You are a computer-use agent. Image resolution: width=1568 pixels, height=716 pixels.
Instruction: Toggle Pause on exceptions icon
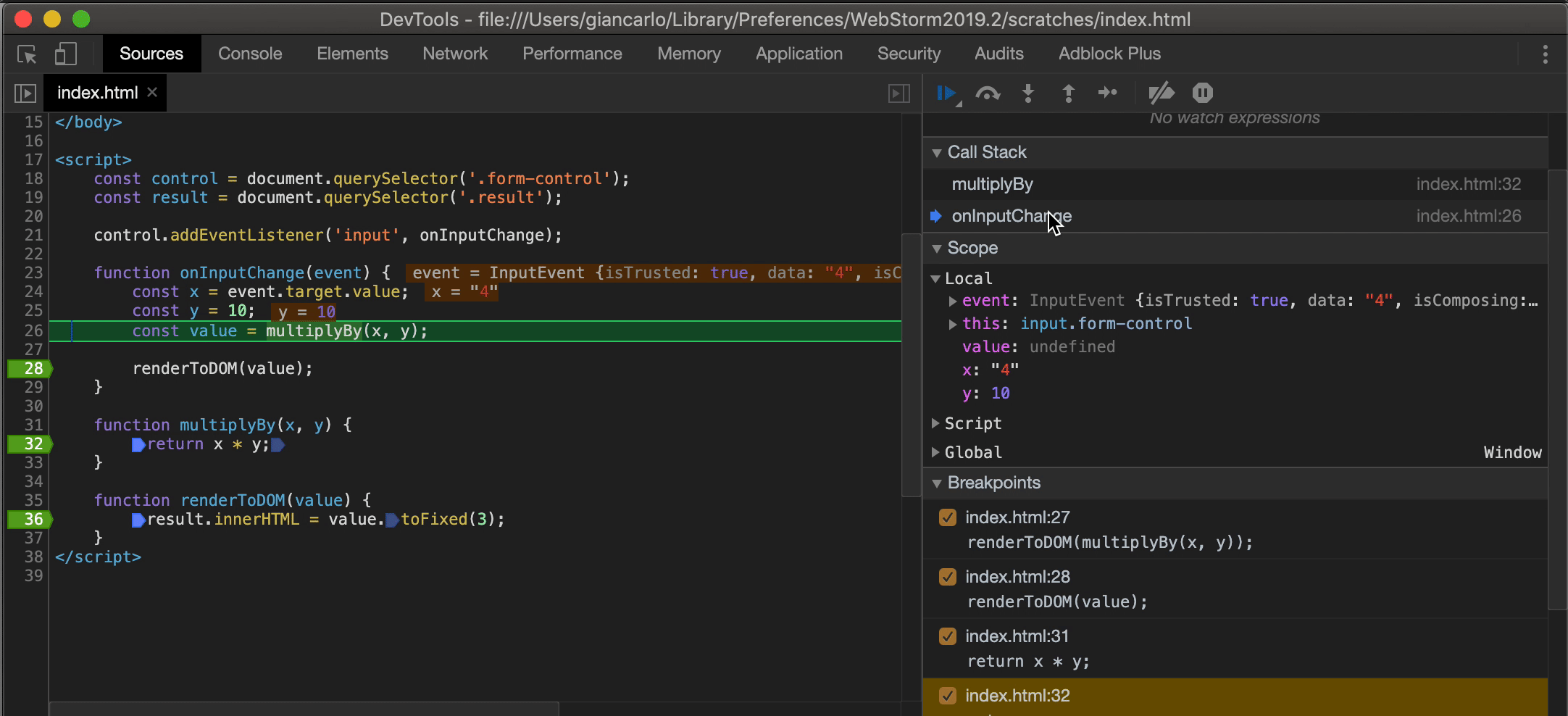pos(1202,93)
